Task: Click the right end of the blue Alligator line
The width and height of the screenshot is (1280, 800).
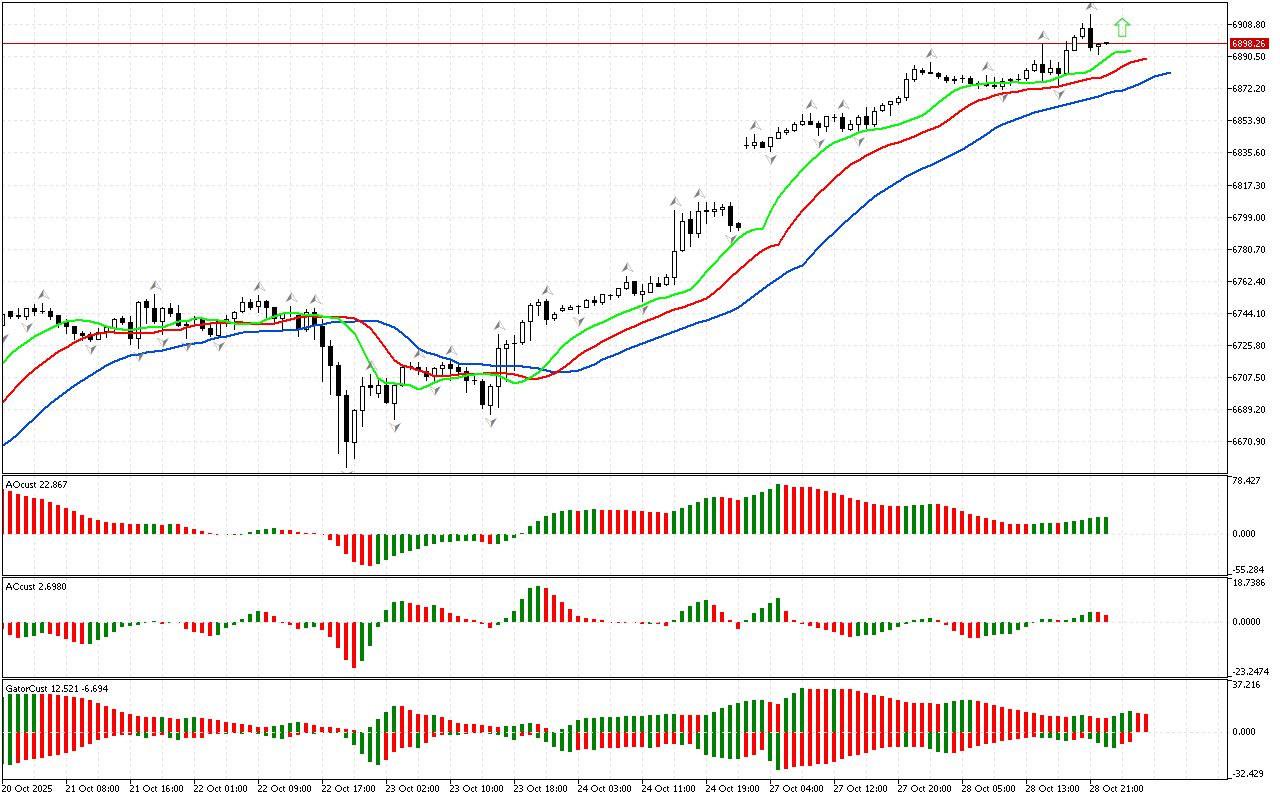Action: coord(1168,73)
